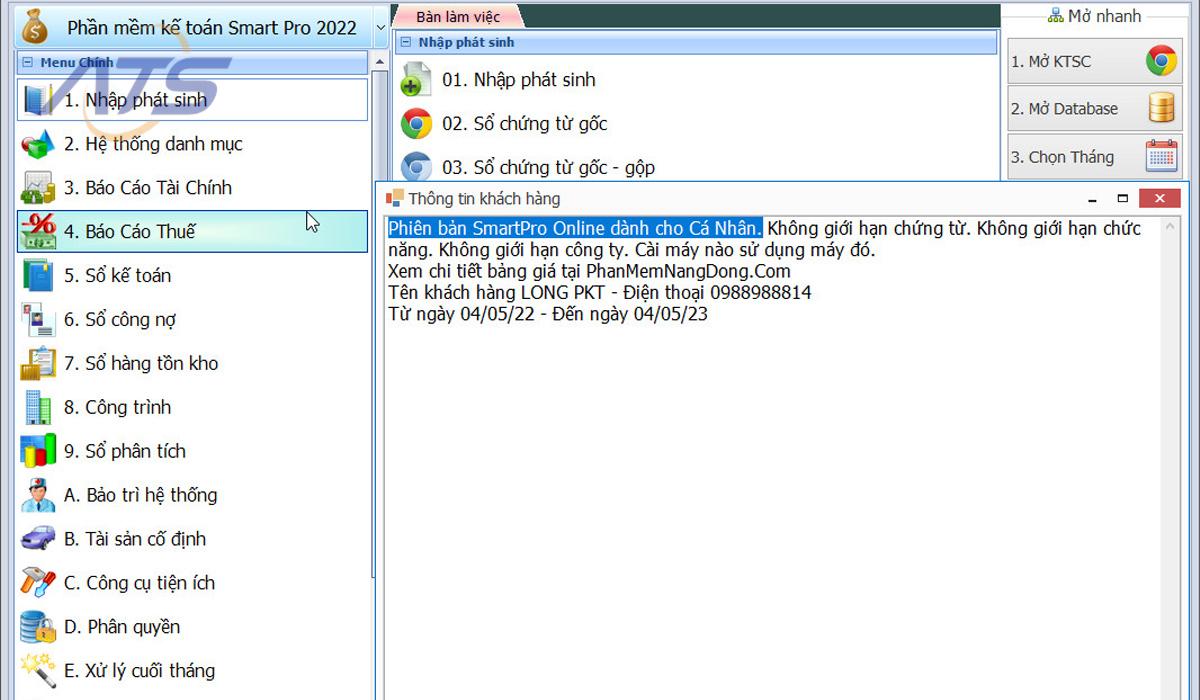Click the left menu scrollbar up arrow
The image size is (1200, 700).
(380, 63)
